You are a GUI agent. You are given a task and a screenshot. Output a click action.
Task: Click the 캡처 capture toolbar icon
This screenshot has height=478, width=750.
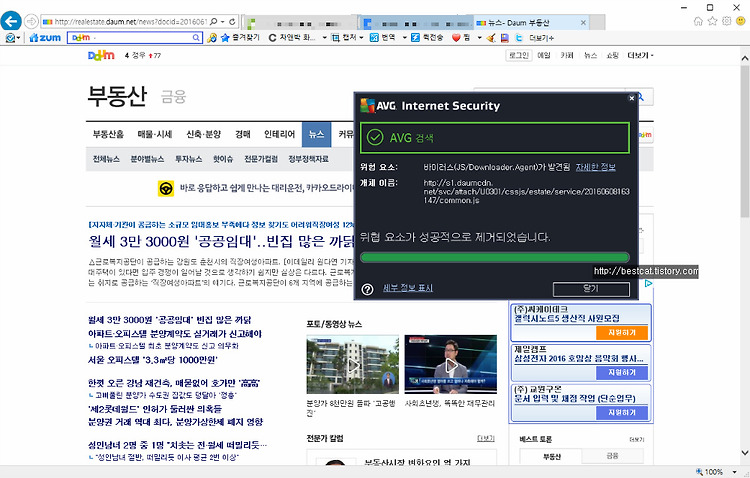[x=336, y=37]
